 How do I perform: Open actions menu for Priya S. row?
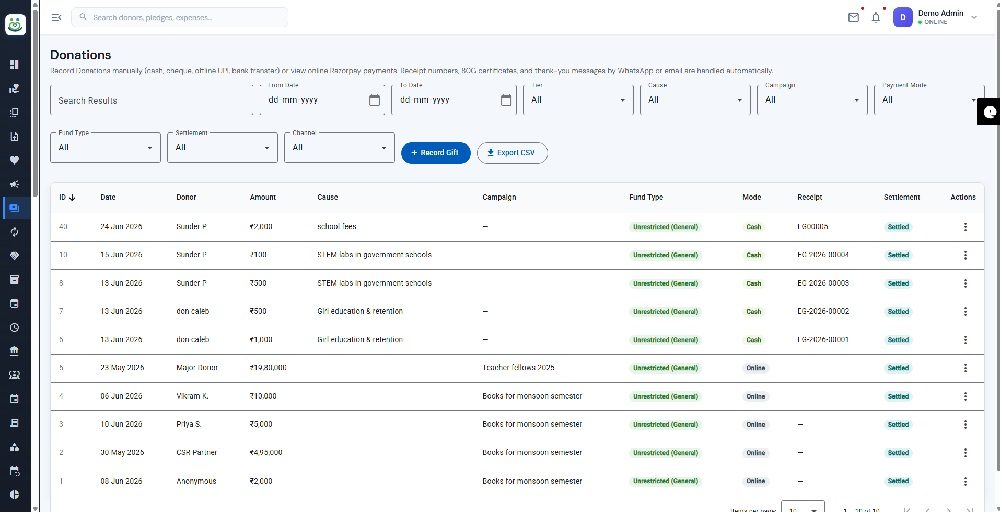pyautogui.click(x=965, y=424)
